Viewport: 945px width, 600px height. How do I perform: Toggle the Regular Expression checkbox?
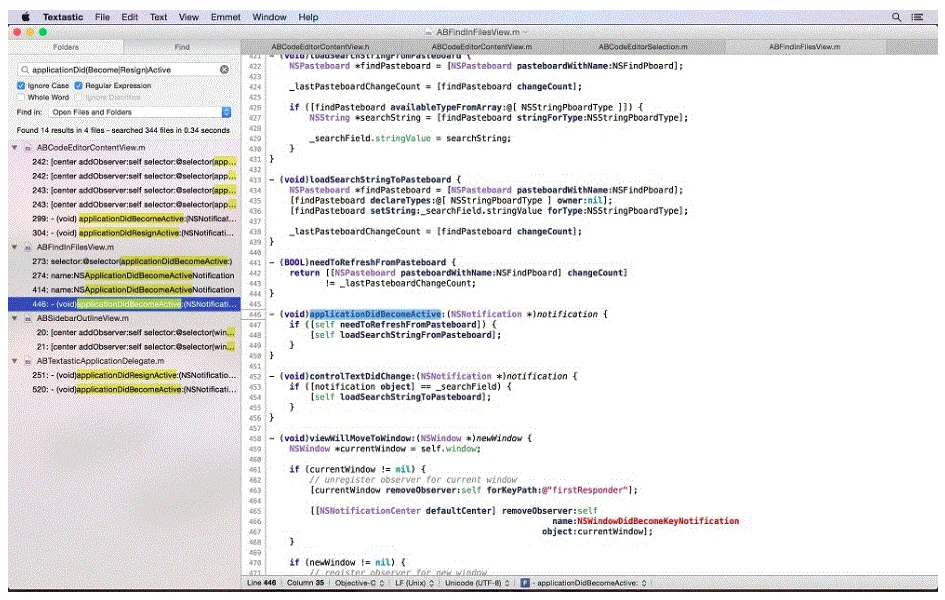(78, 86)
